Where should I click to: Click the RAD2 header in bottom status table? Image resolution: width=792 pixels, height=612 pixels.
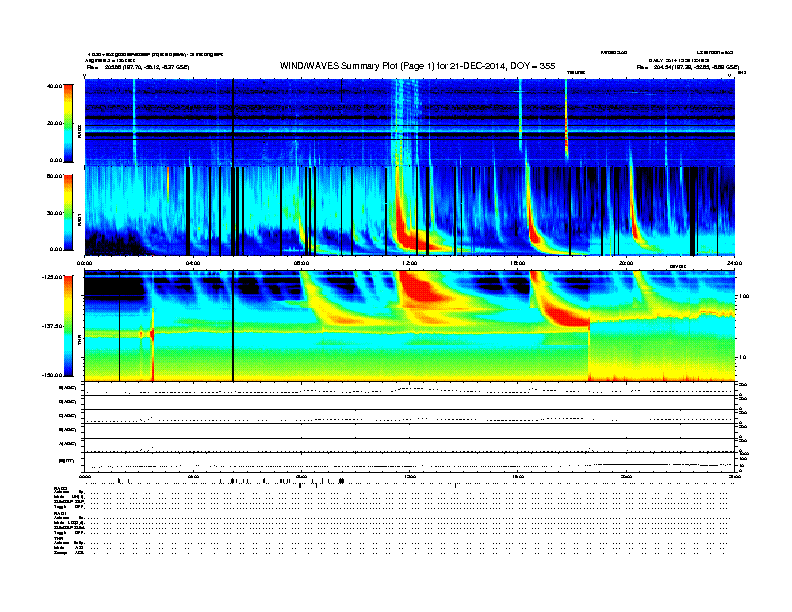60,488
